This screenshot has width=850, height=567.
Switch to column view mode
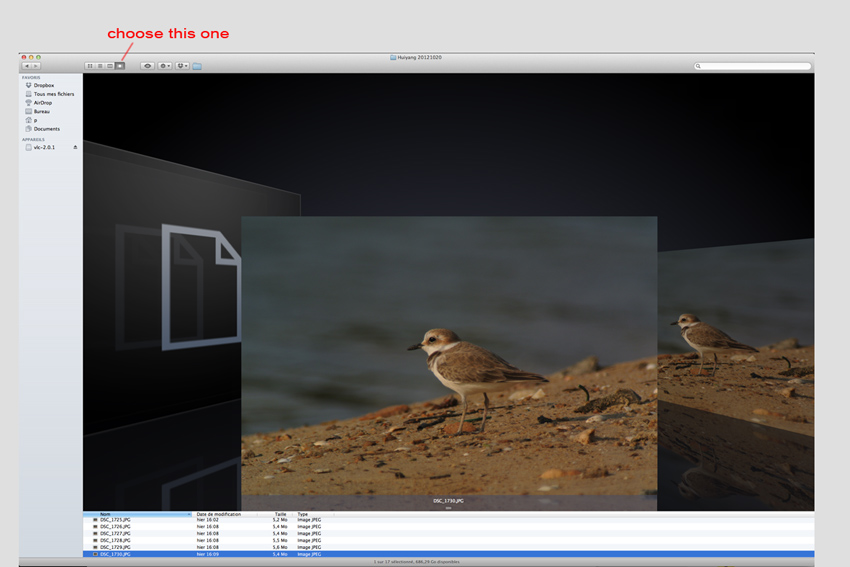pos(110,66)
